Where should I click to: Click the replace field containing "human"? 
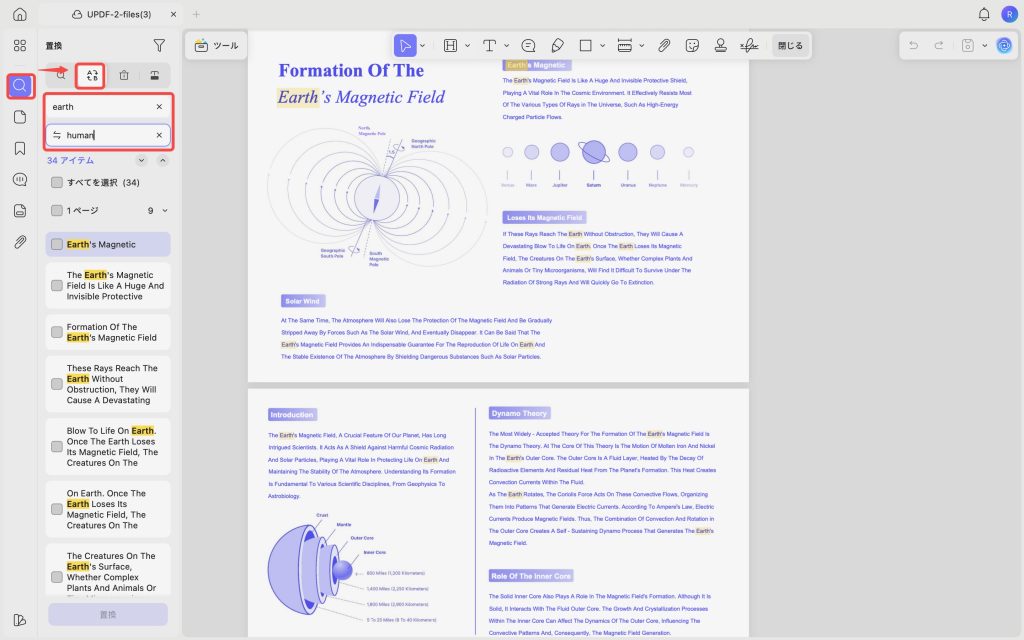pyautogui.click(x=108, y=135)
